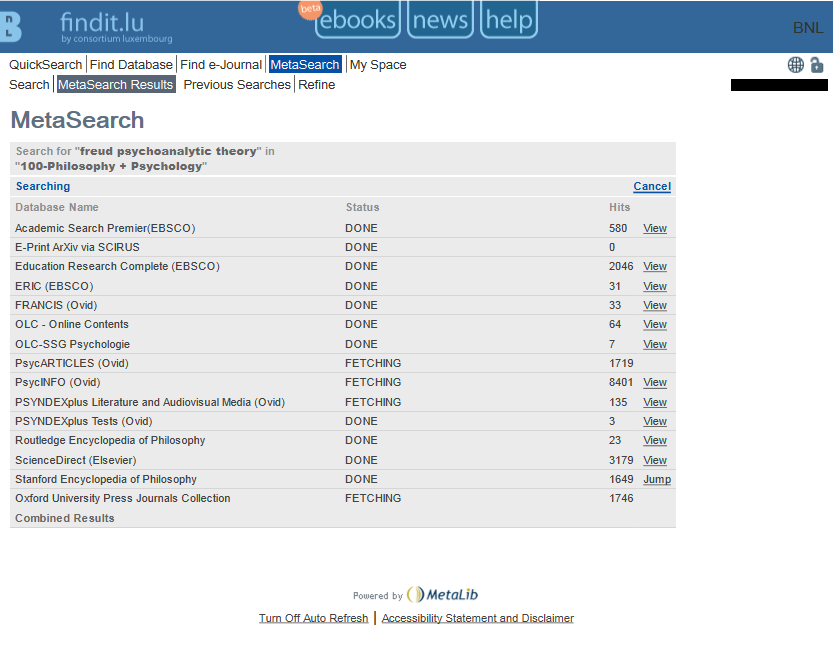Screen dimensions: 833x646
Task: Open the ebooks tab
Action: 358,20
